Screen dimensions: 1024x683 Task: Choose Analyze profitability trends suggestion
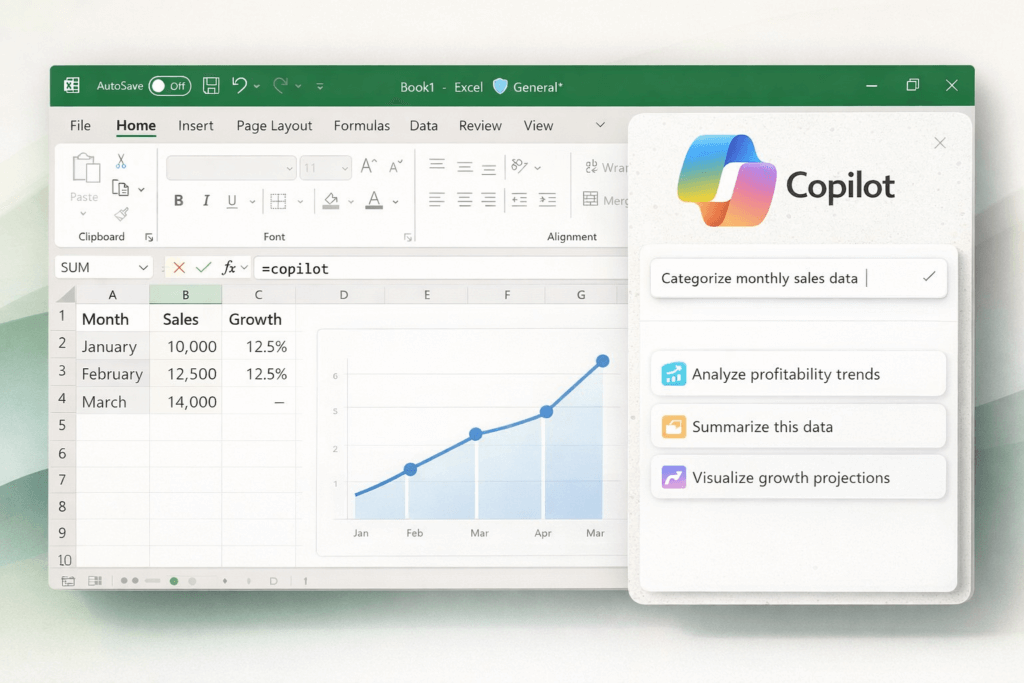[798, 373]
